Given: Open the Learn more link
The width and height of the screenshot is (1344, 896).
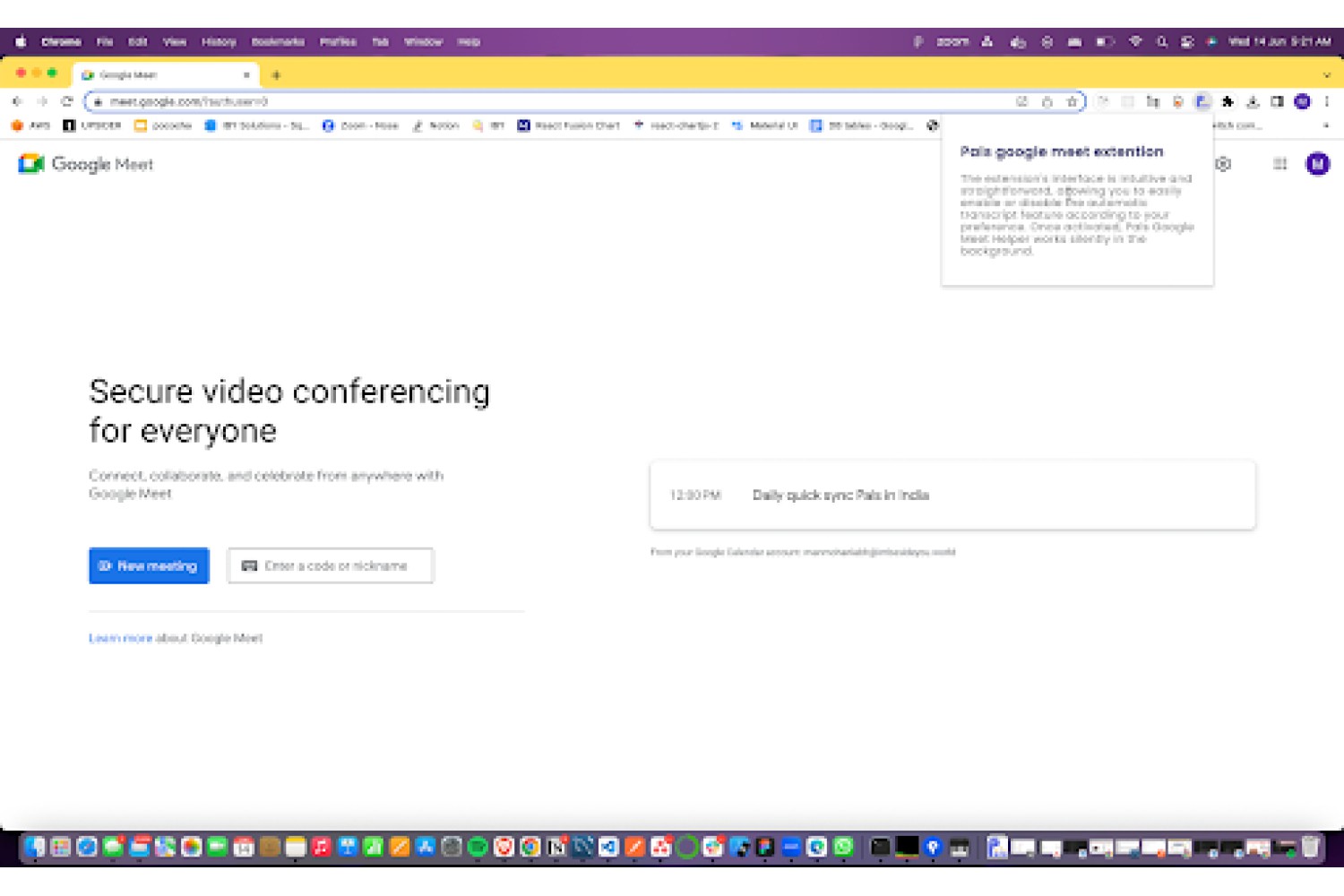Looking at the screenshot, I should click(120, 638).
